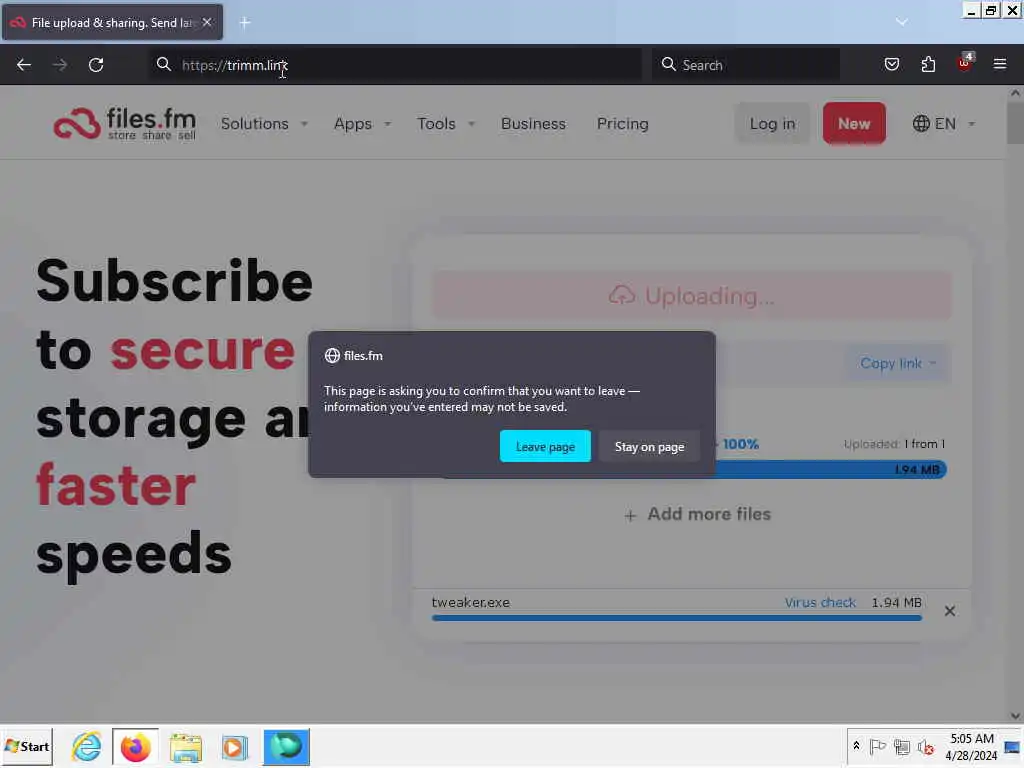Open the Pricing page
1024x768 pixels.
[622, 123]
